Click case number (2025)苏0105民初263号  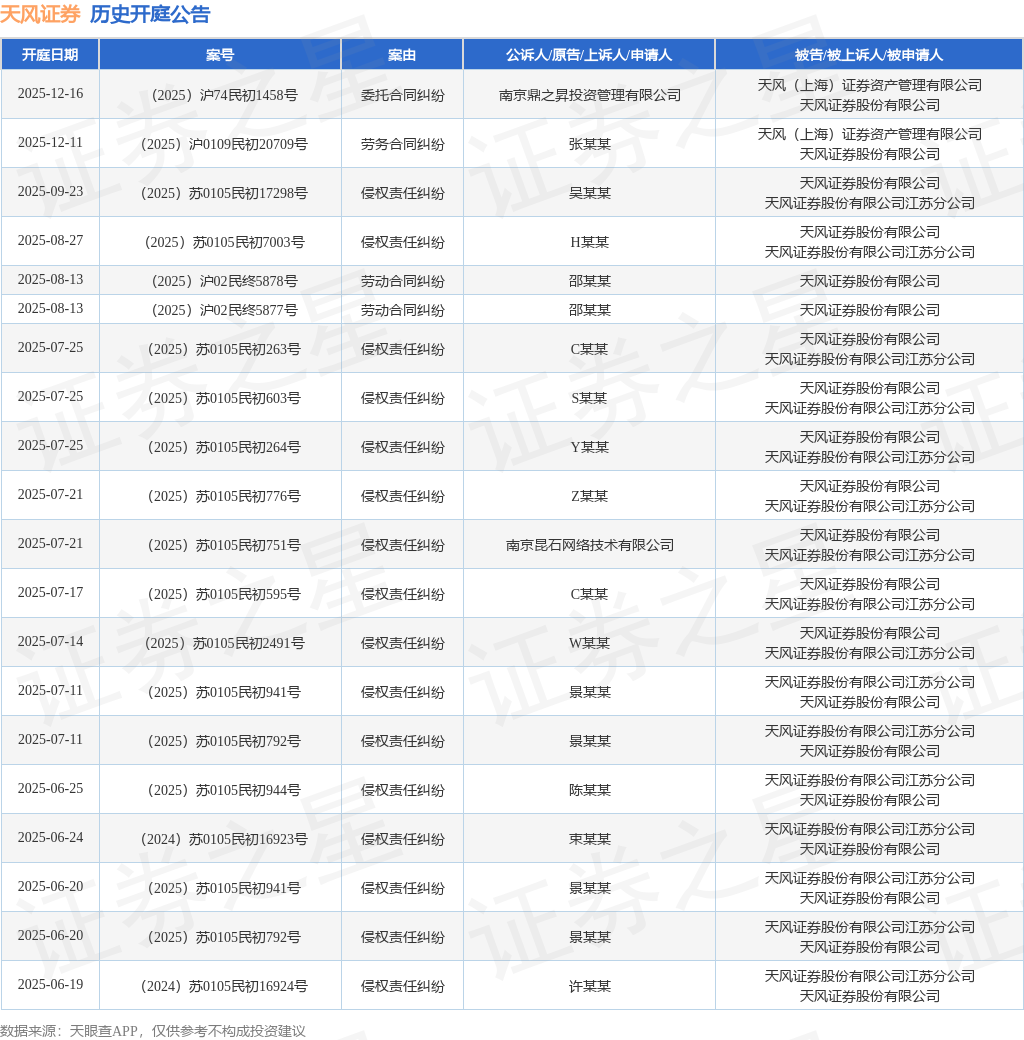click(224, 349)
